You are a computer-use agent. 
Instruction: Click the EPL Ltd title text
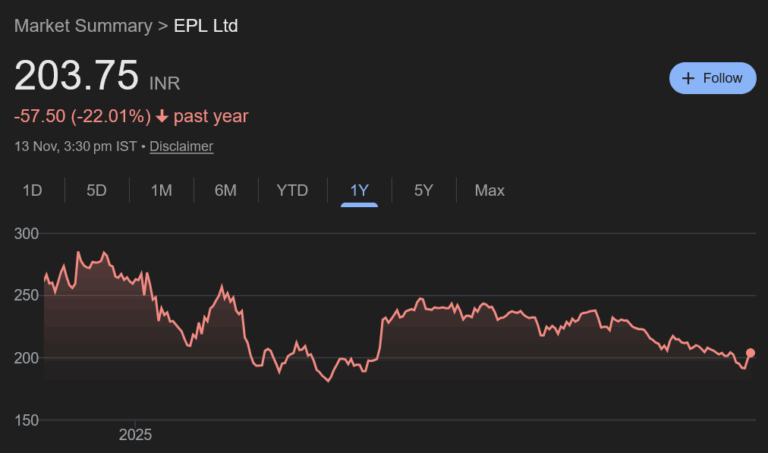pyautogui.click(x=208, y=25)
